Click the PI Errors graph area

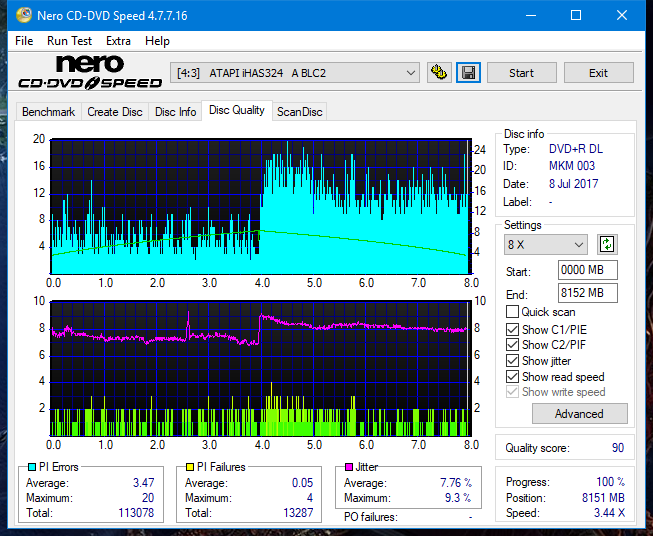point(261,207)
